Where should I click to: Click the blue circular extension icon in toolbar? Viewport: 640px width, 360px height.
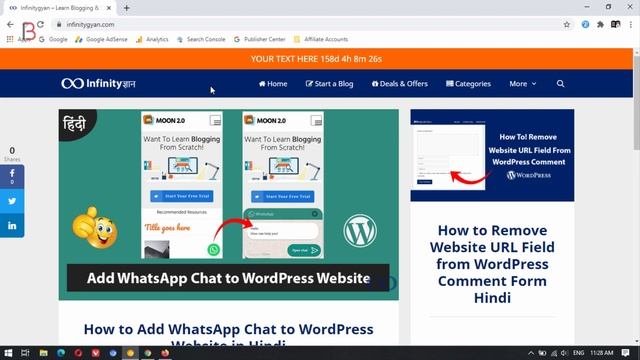(x=585, y=24)
